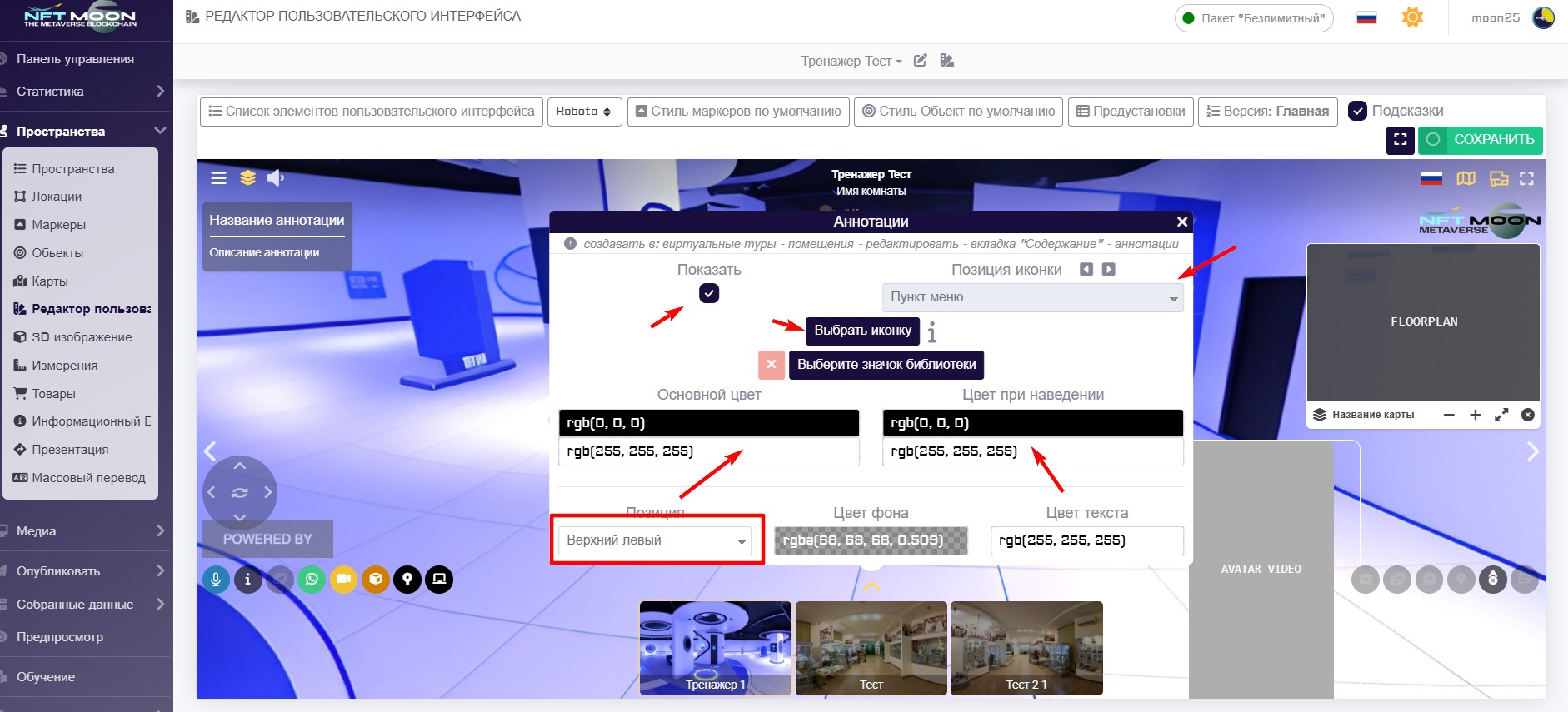Click the dark fullscreen button beside СОХРАНИТЬ
The width and height of the screenshot is (1568, 712).
coord(1401,140)
